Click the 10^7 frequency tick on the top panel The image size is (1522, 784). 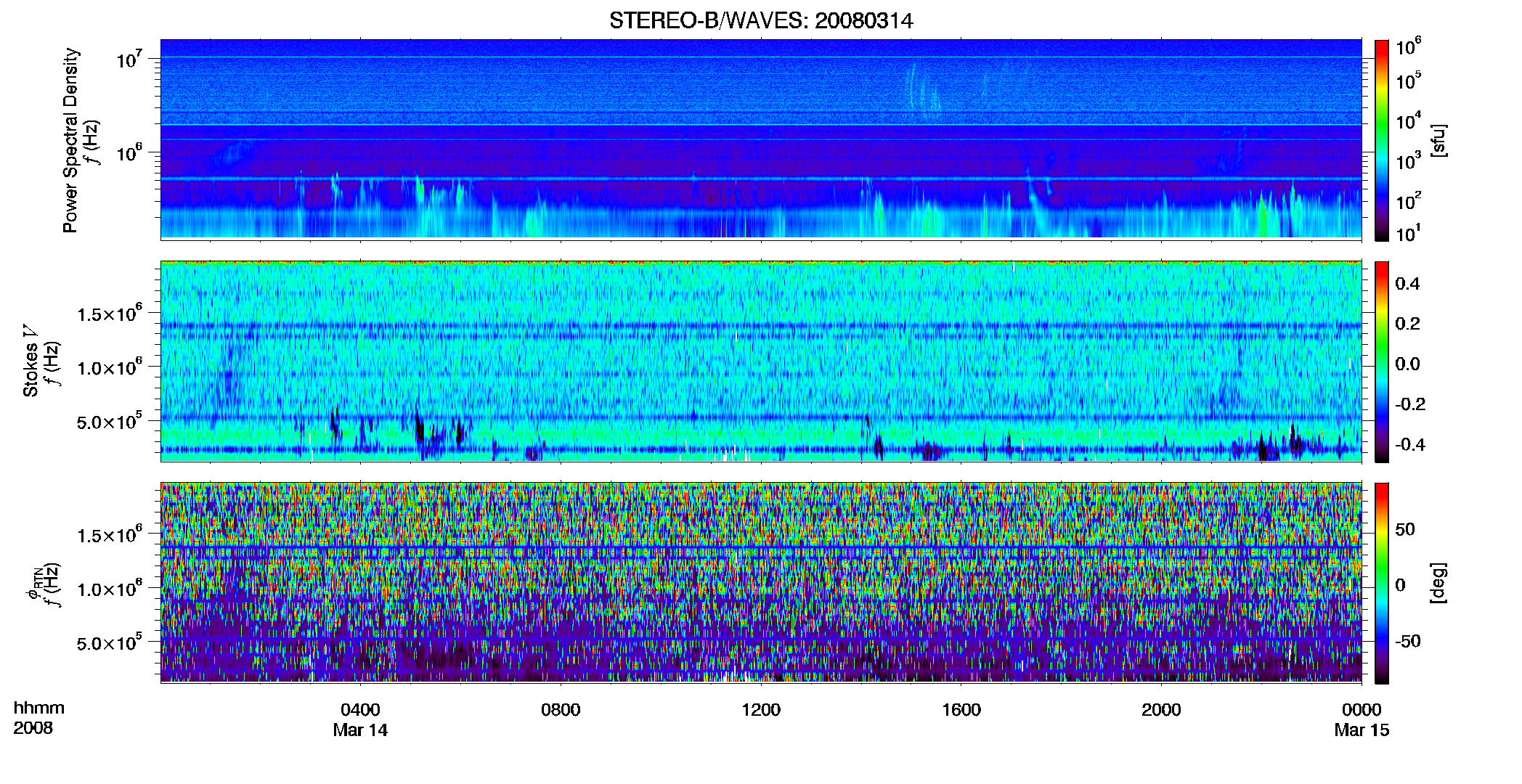point(131,60)
